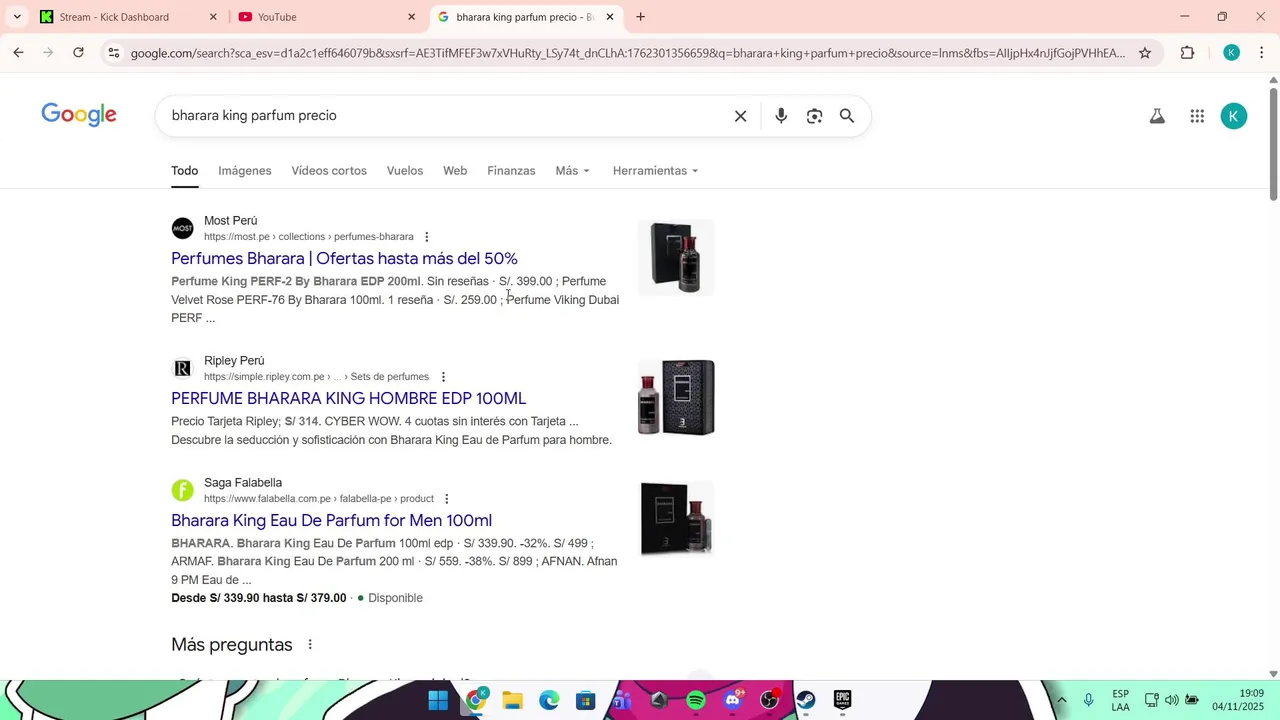Image resolution: width=1280 pixels, height=720 pixels.
Task: Bookmark this page with the star
Action: (x=1145, y=53)
